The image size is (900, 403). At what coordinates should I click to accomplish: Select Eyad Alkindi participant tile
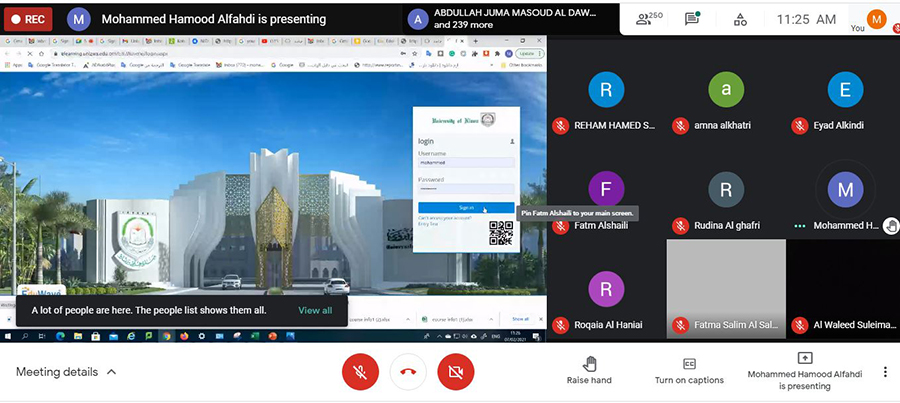(x=845, y=90)
